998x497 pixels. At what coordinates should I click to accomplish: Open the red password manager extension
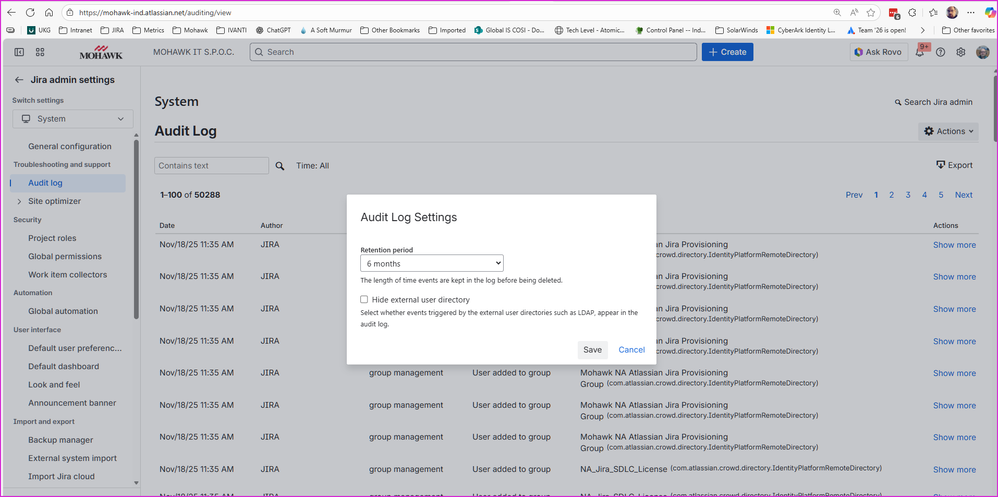(x=894, y=12)
